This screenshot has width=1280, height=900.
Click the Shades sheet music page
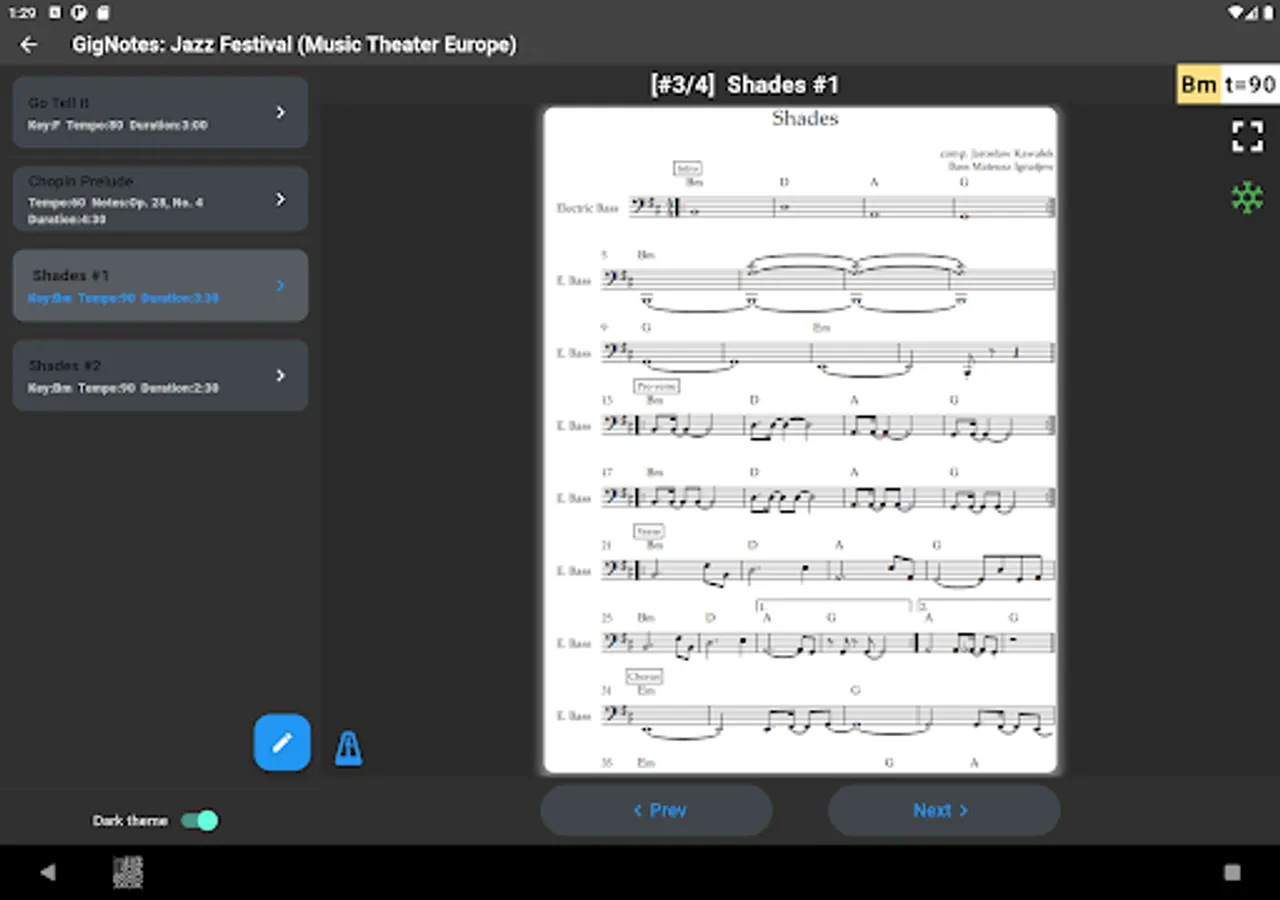[x=800, y=440]
